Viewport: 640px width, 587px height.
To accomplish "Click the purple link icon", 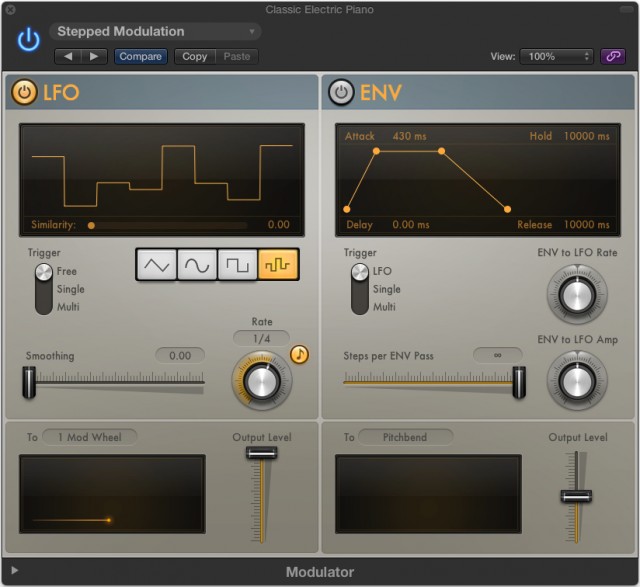I will pyautogui.click(x=610, y=57).
